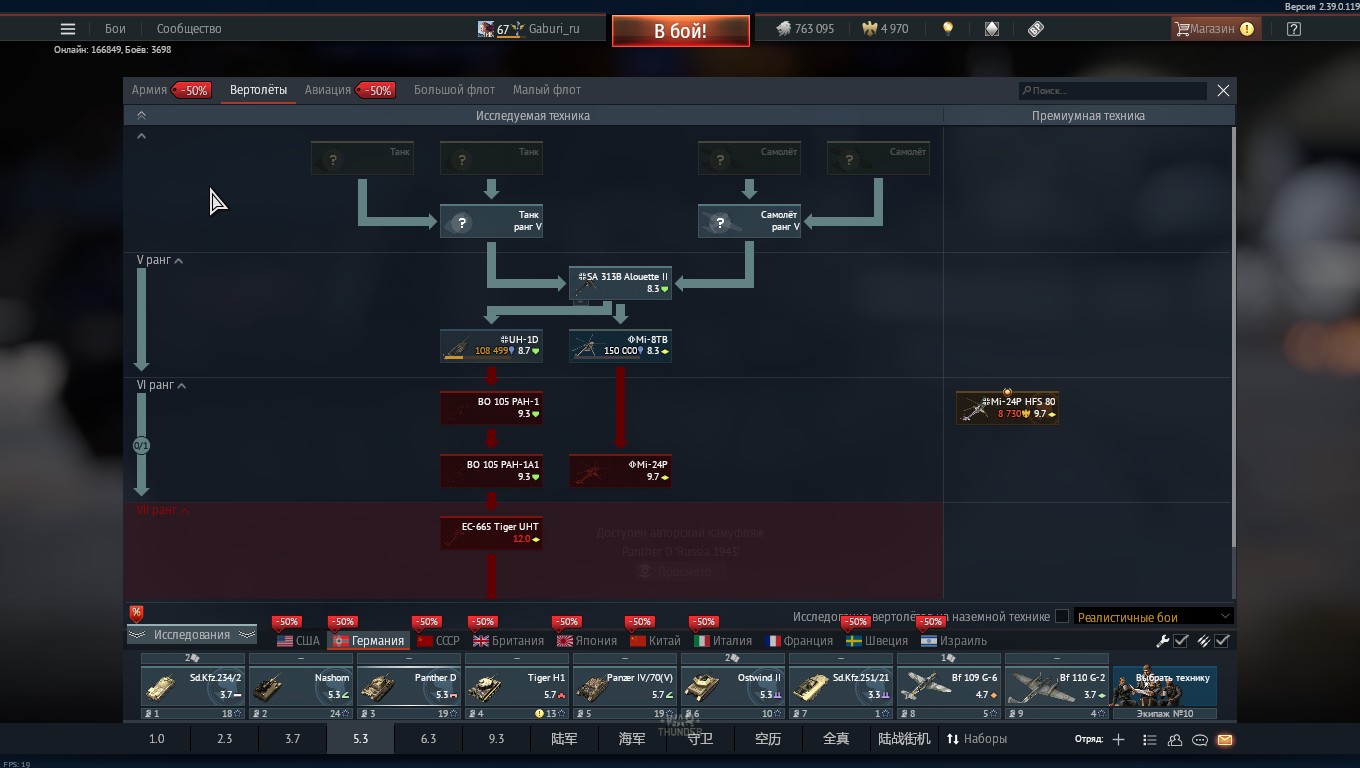Toggle the auto-repair wrench checkbox

[x=1181, y=641]
